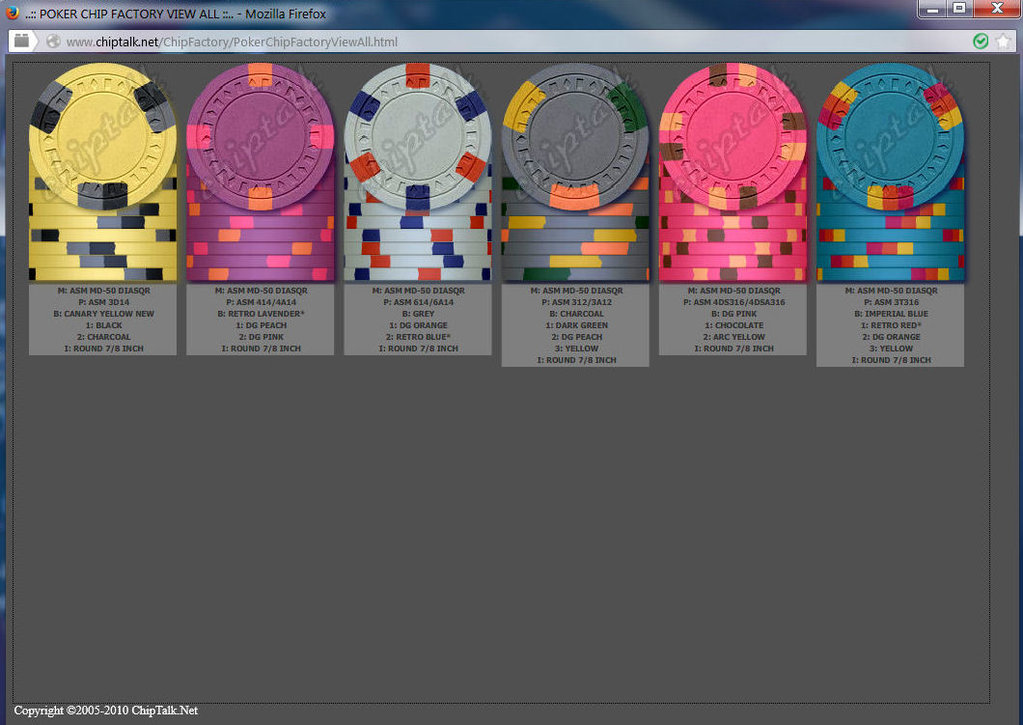Click the green checkmark icon in address bar
The image size is (1023, 725).
coord(980,41)
